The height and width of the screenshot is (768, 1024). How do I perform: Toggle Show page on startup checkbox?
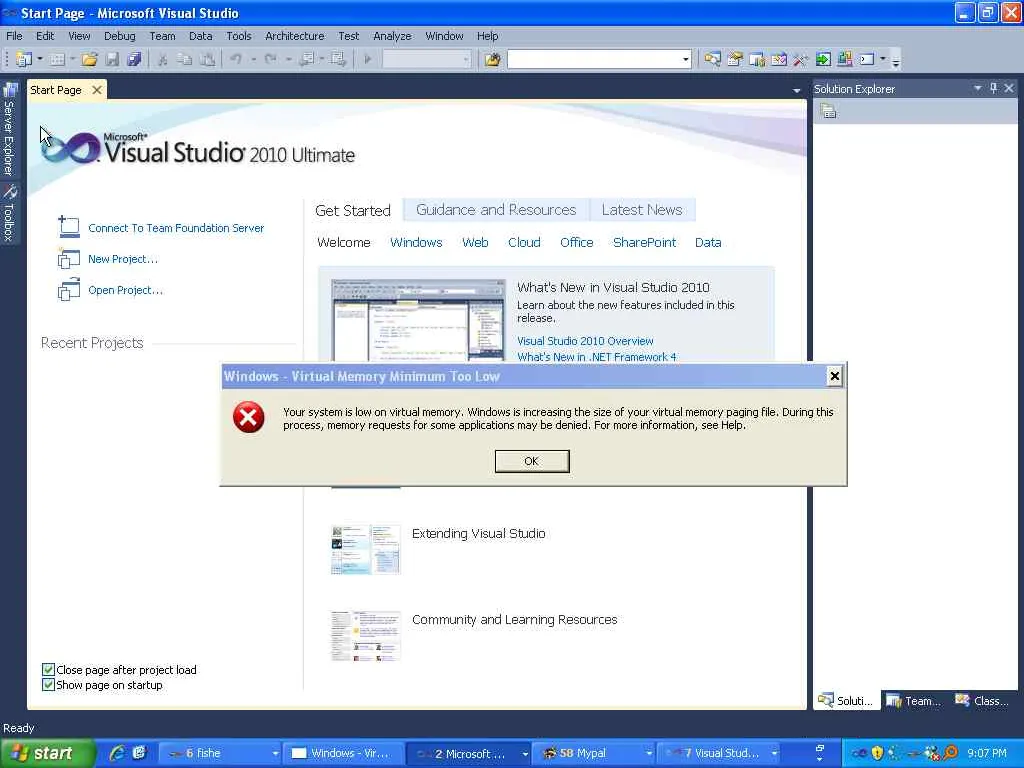[x=48, y=684]
